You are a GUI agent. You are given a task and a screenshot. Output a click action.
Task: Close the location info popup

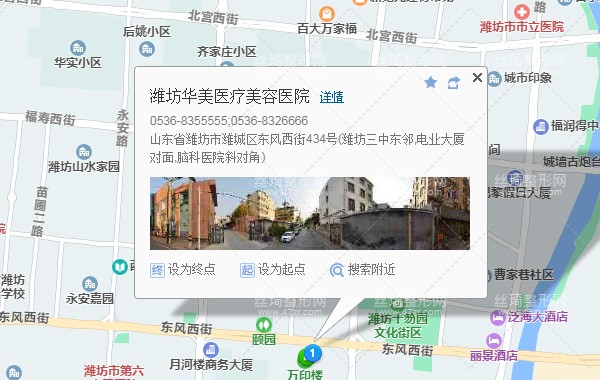click(477, 78)
